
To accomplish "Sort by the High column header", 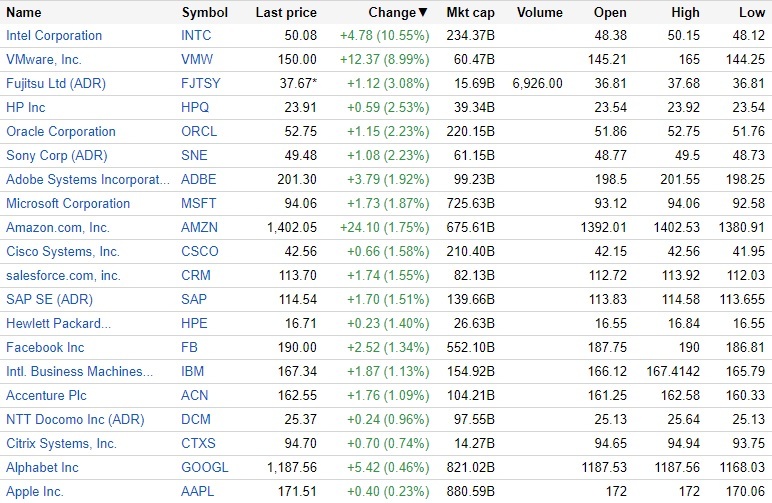I will pos(685,13).
